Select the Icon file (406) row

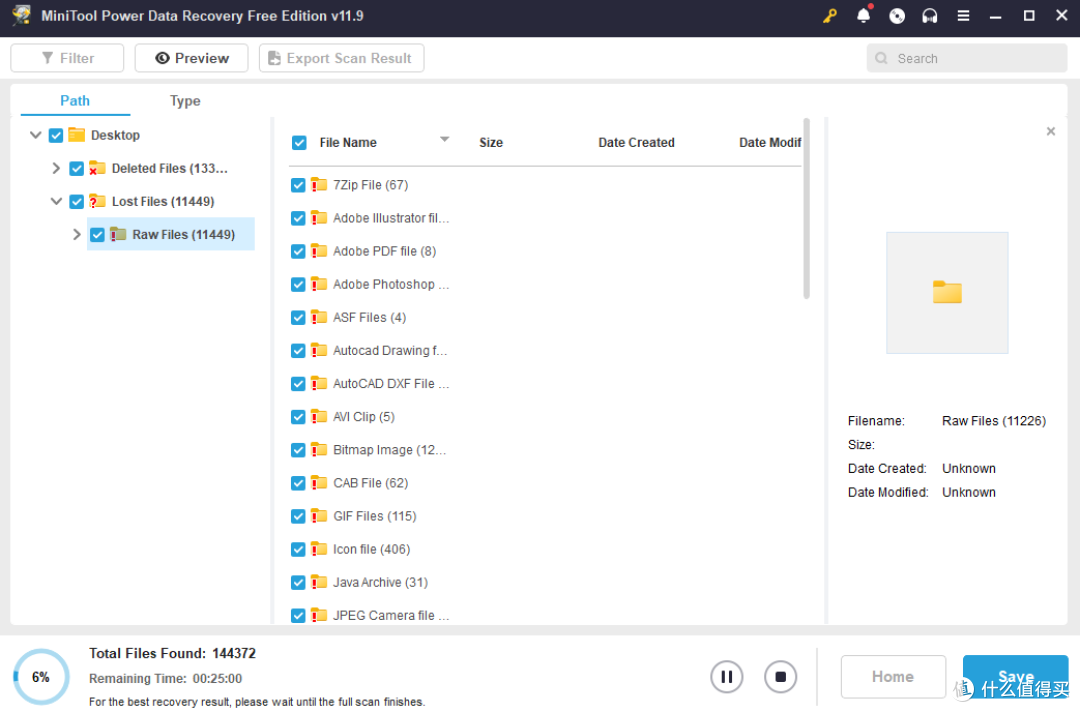point(545,549)
